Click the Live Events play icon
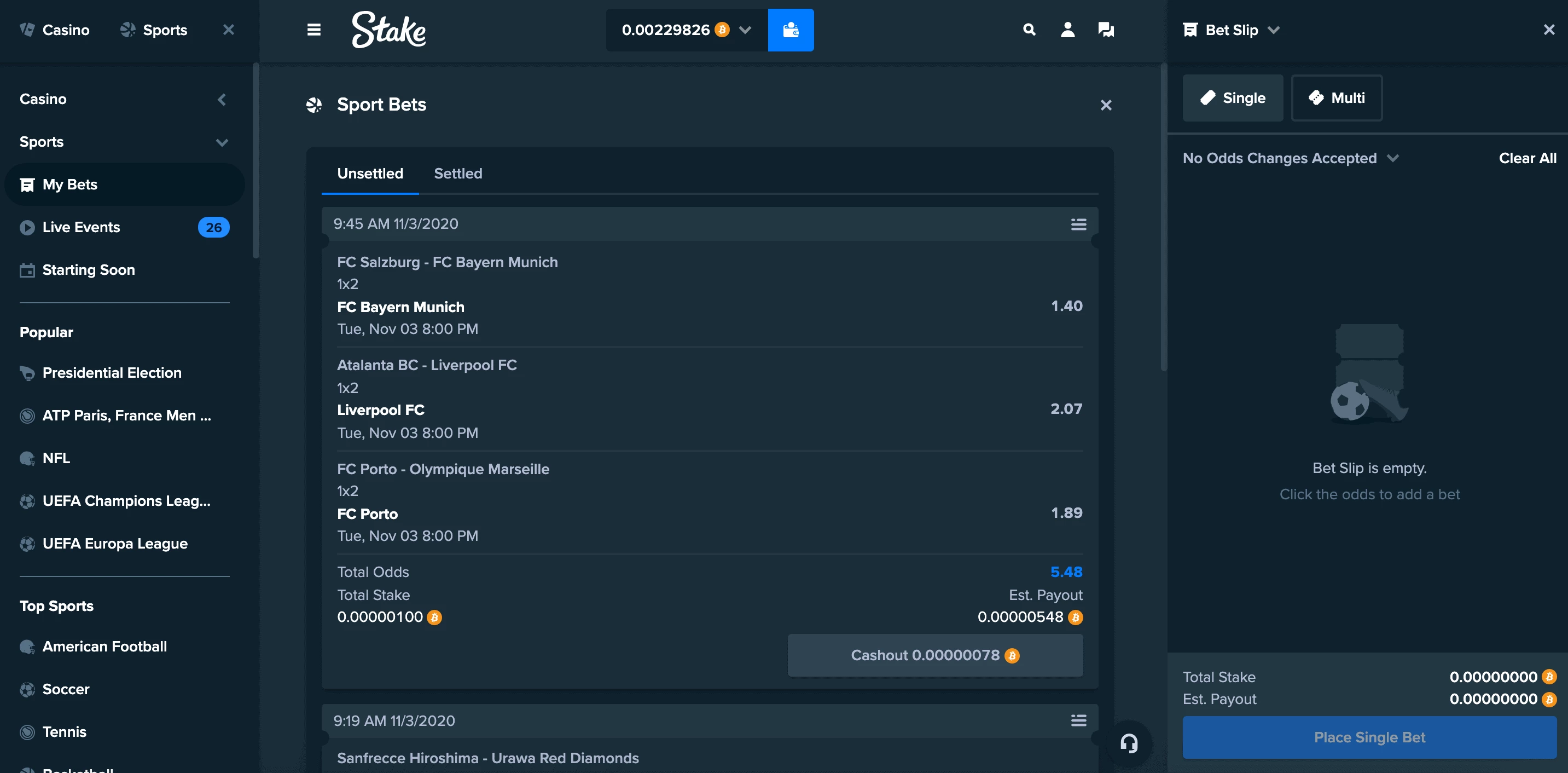Screen dimensions: 1568x773 tap(27, 227)
